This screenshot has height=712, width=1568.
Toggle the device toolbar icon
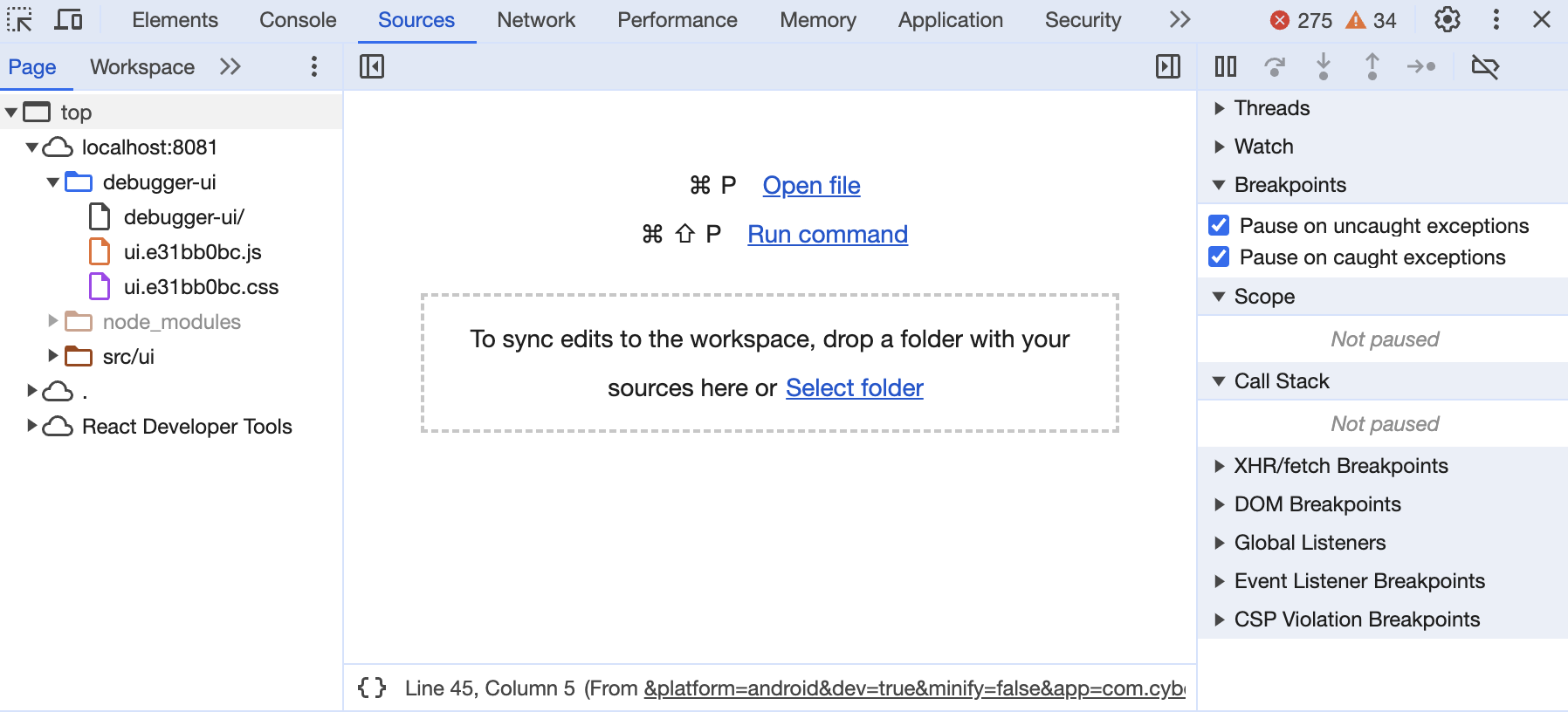[68, 19]
